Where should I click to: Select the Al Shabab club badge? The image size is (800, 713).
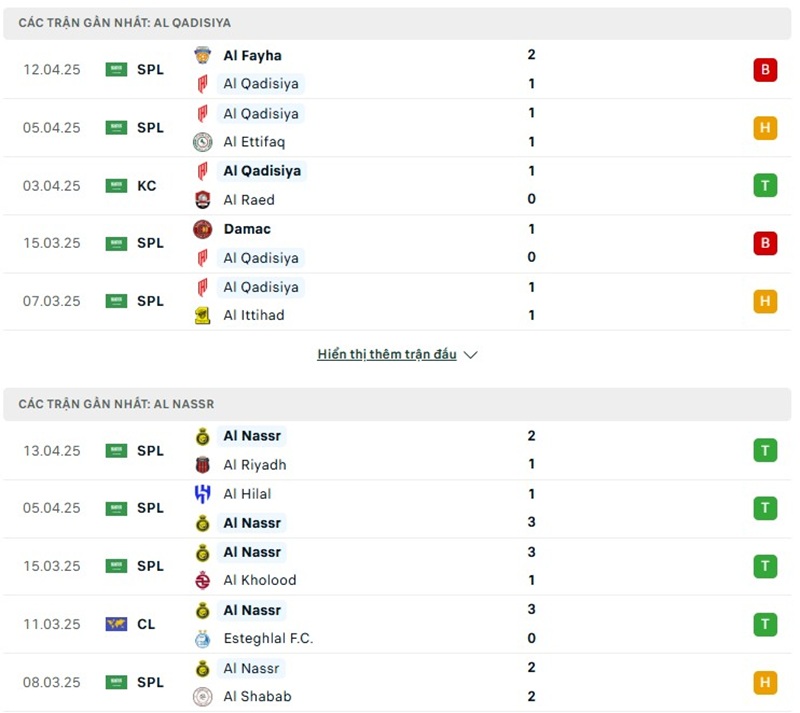[x=205, y=697]
